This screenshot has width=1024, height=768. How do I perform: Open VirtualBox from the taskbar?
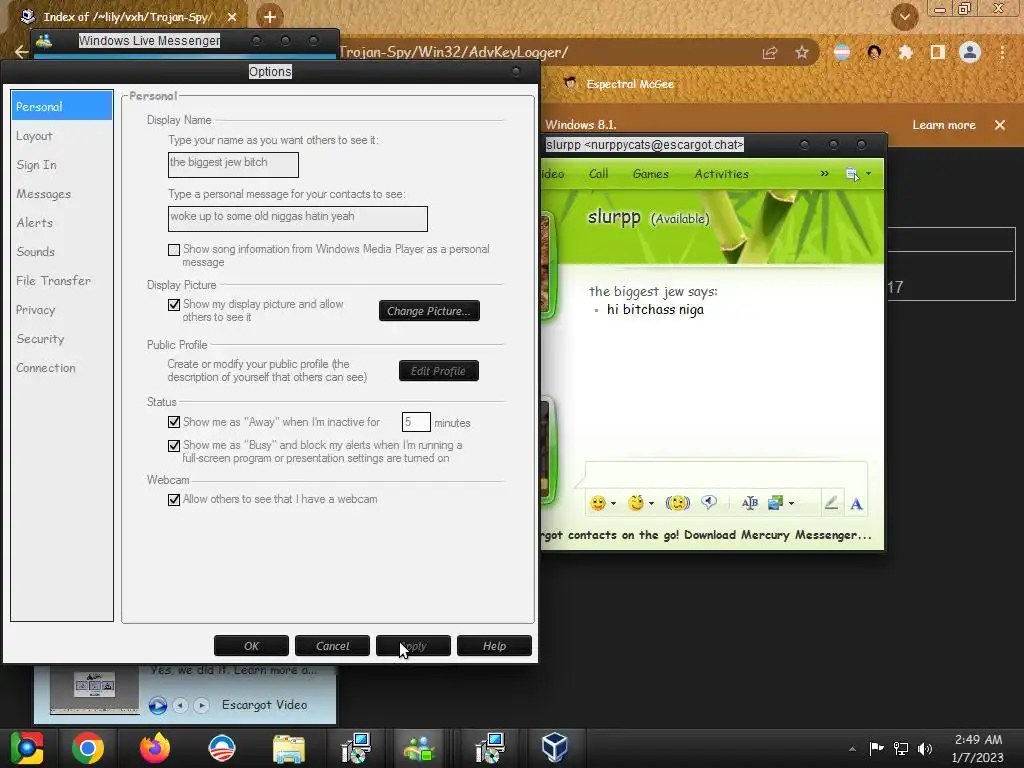pyautogui.click(x=554, y=747)
